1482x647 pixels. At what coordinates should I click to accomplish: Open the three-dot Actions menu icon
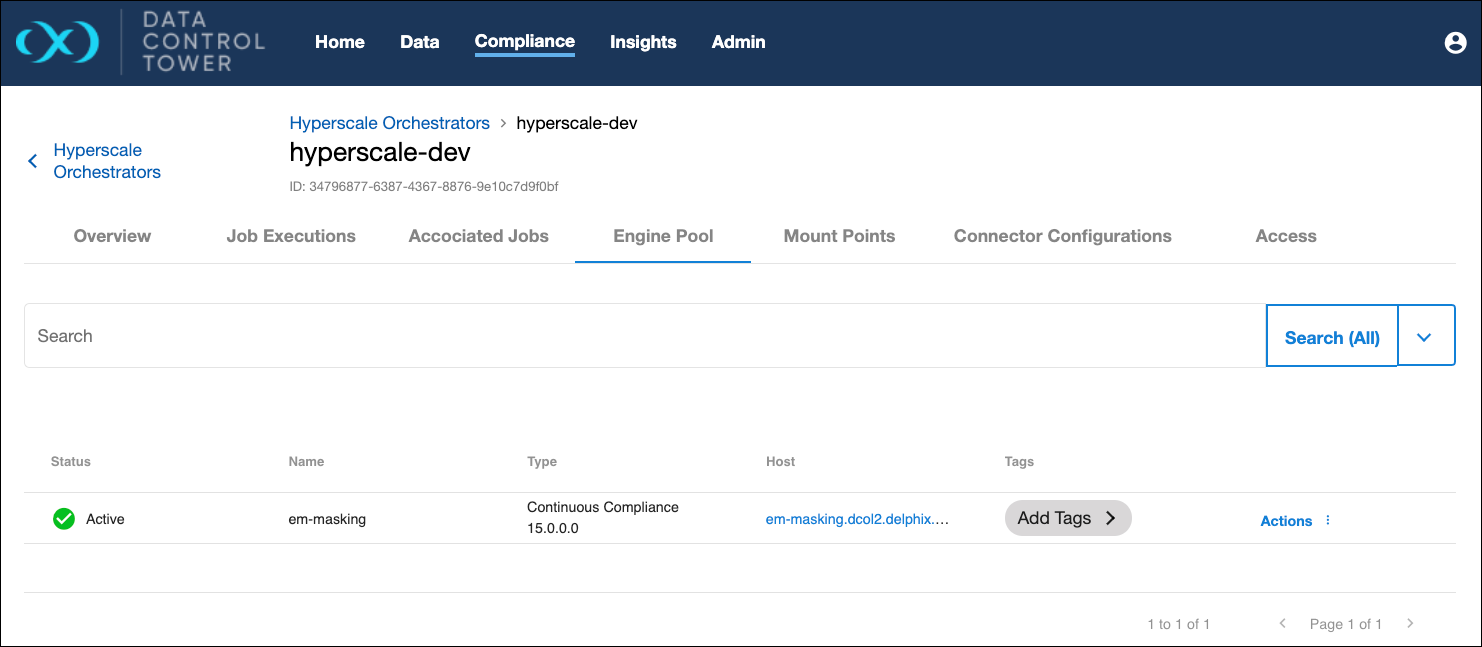1328,520
